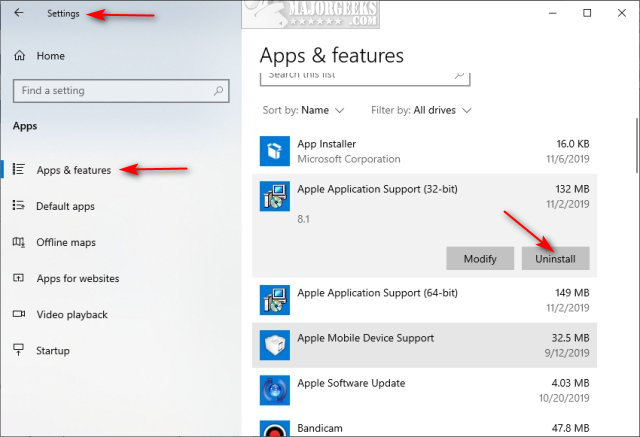Click the Video playback camera icon
This screenshot has width=640, height=437.
click(x=19, y=314)
